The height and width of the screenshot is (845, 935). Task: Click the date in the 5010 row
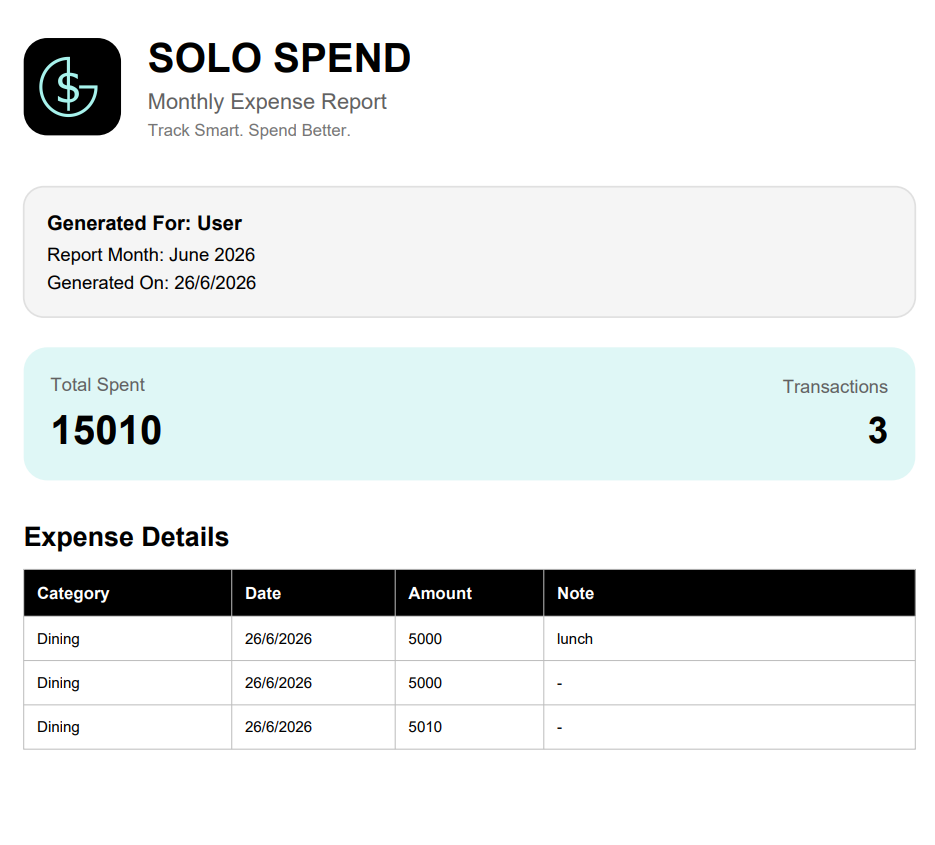point(278,727)
